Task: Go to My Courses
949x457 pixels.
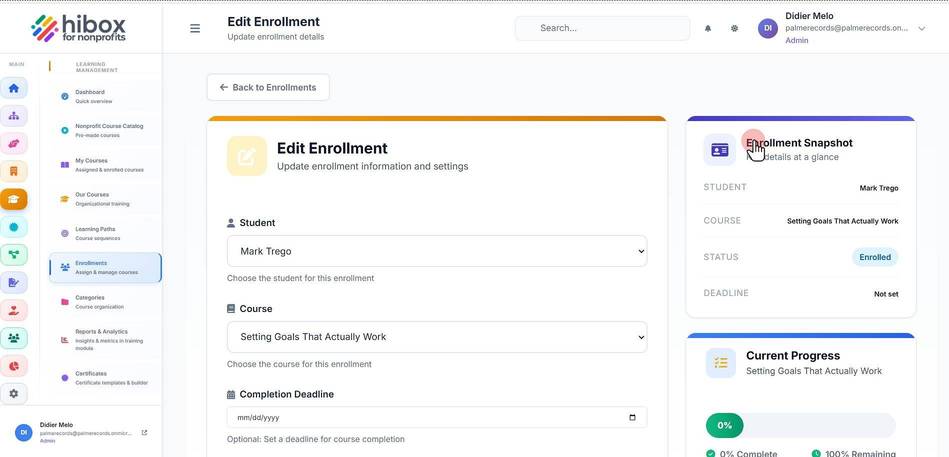Action: point(104,165)
